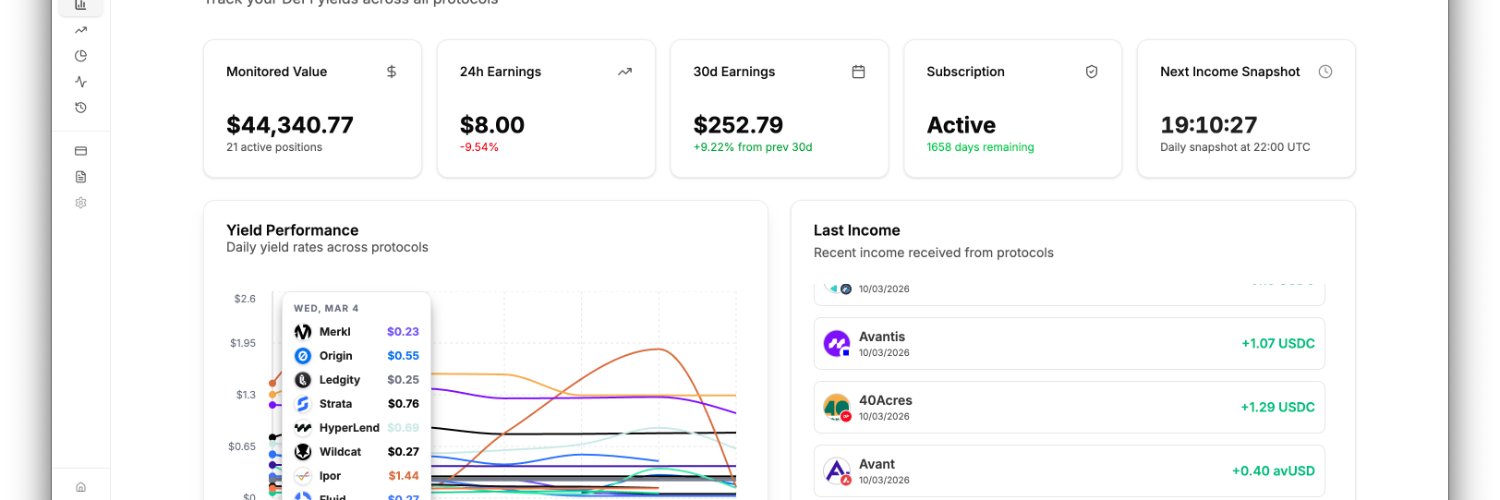Image resolution: width=1500 pixels, height=500 pixels.
Task: Click the +1.29 USDC amount
Action: pyautogui.click(x=1278, y=407)
